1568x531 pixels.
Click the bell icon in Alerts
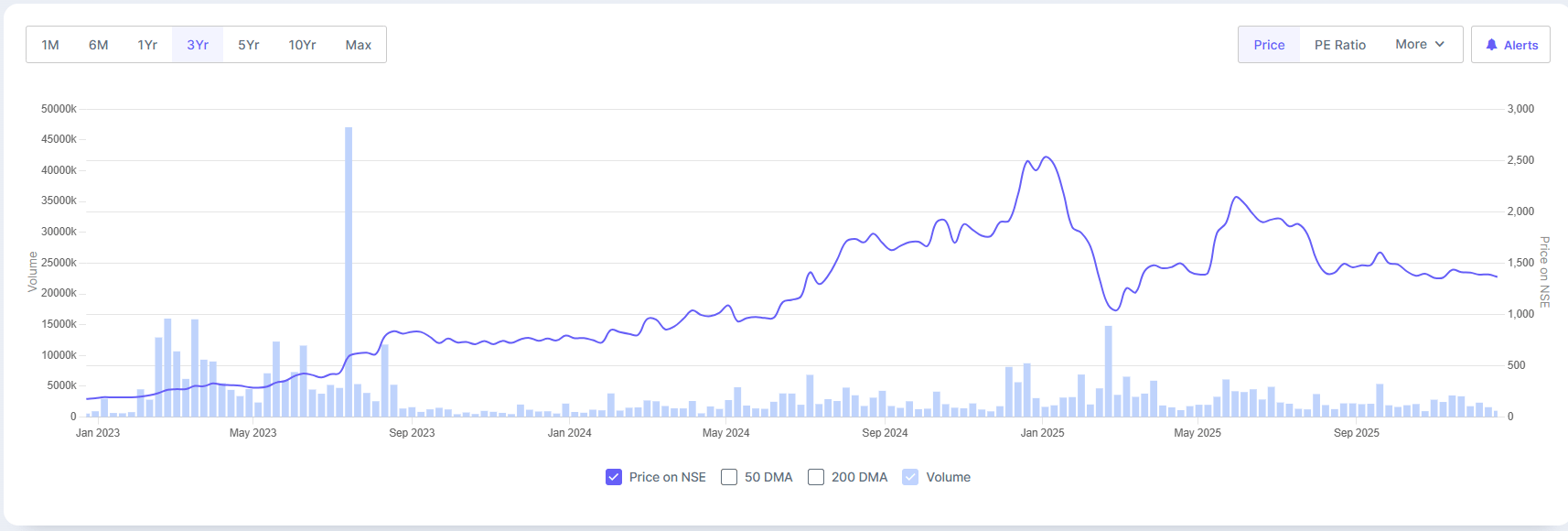point(1491,45)
